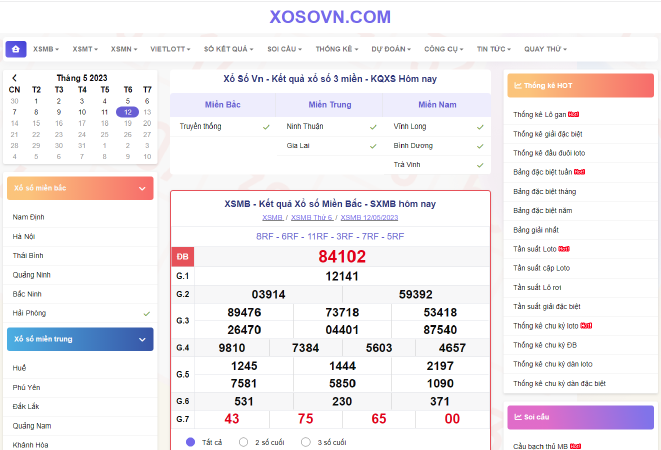Click Hot badge next to Thống kê chu kỳ loto
Screen dimensions: 661x450
click(586, 325)
